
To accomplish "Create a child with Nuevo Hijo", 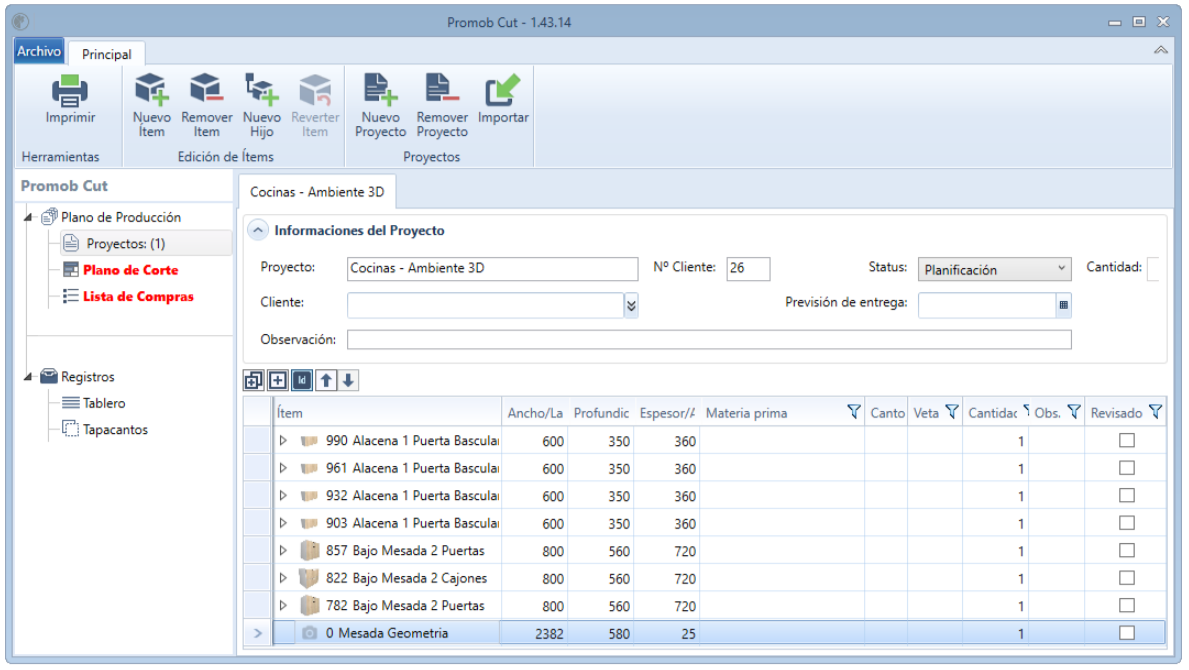I will pos(262,105).
